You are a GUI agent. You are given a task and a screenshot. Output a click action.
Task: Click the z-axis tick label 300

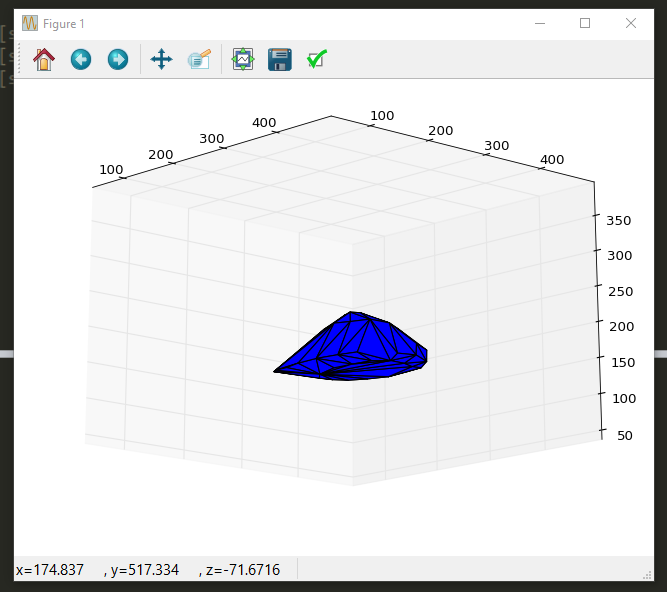(x=619, y=256)
